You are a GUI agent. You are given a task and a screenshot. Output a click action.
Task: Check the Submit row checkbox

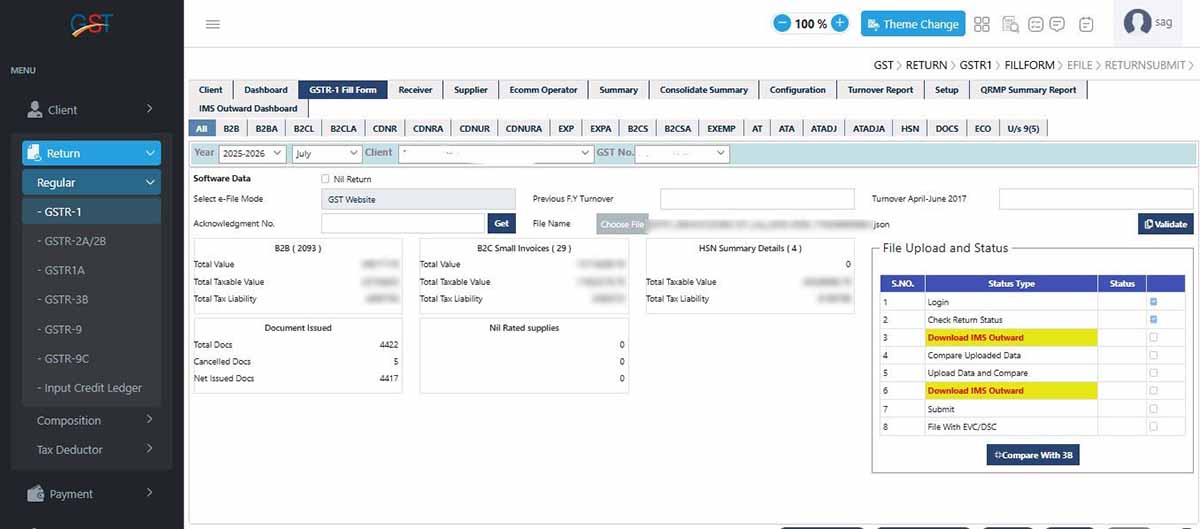point(1154,409)
